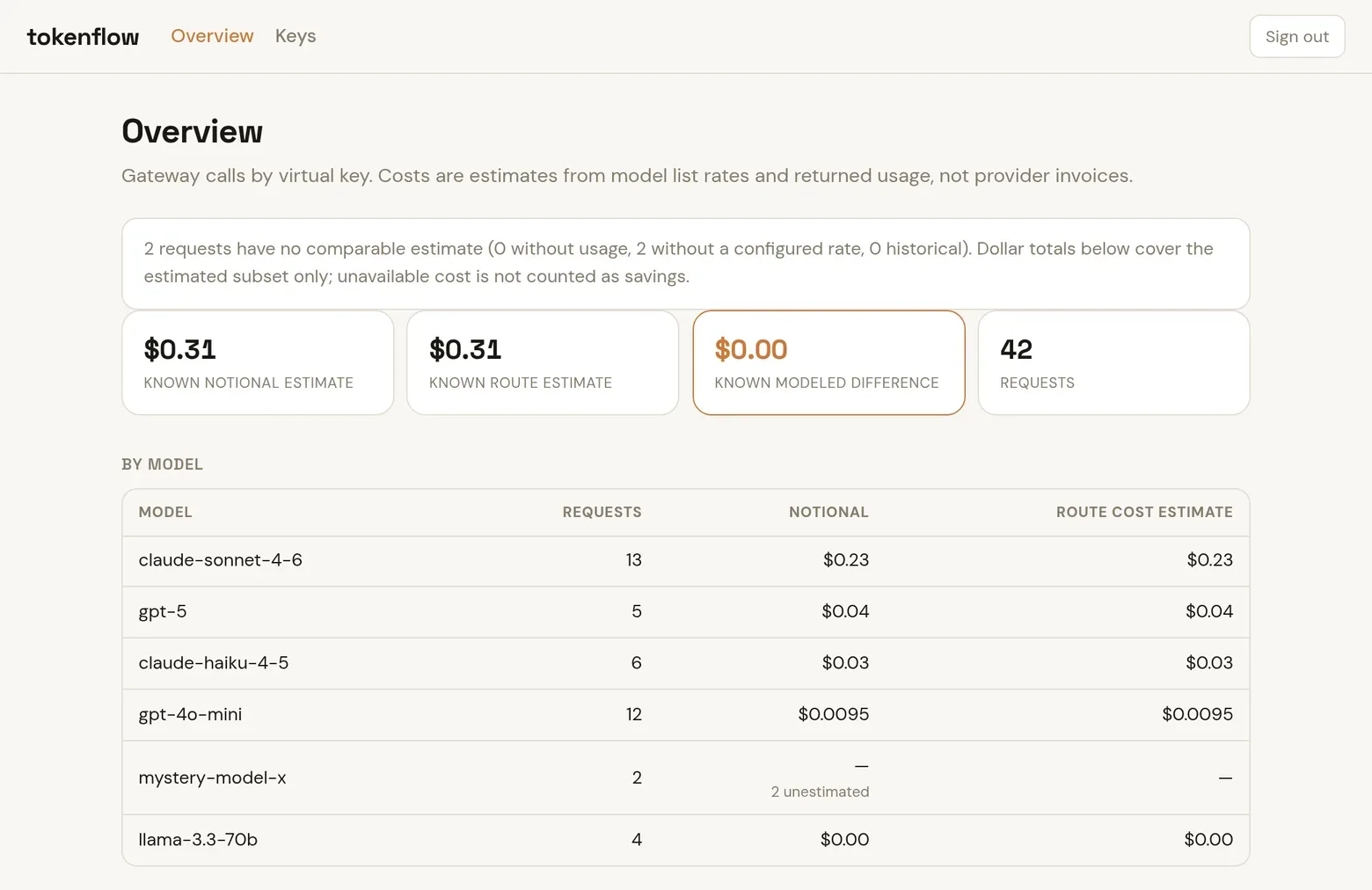Click the Overview page heading
Image resolution: width=1372 pixels, height=890 pixels.
pyautogui.click(x=192, y=131)
